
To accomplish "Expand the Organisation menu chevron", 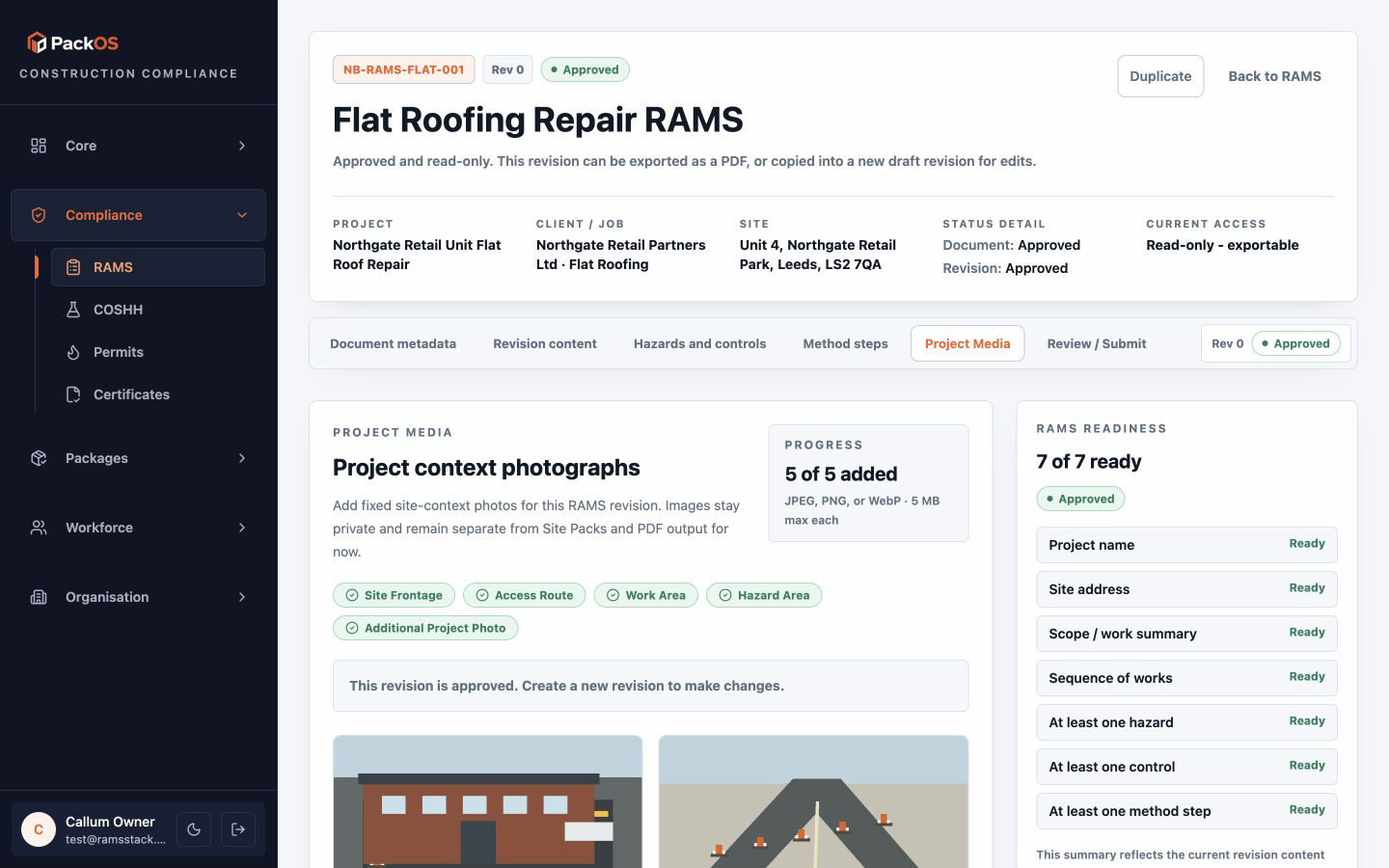I will pos(242,597).
